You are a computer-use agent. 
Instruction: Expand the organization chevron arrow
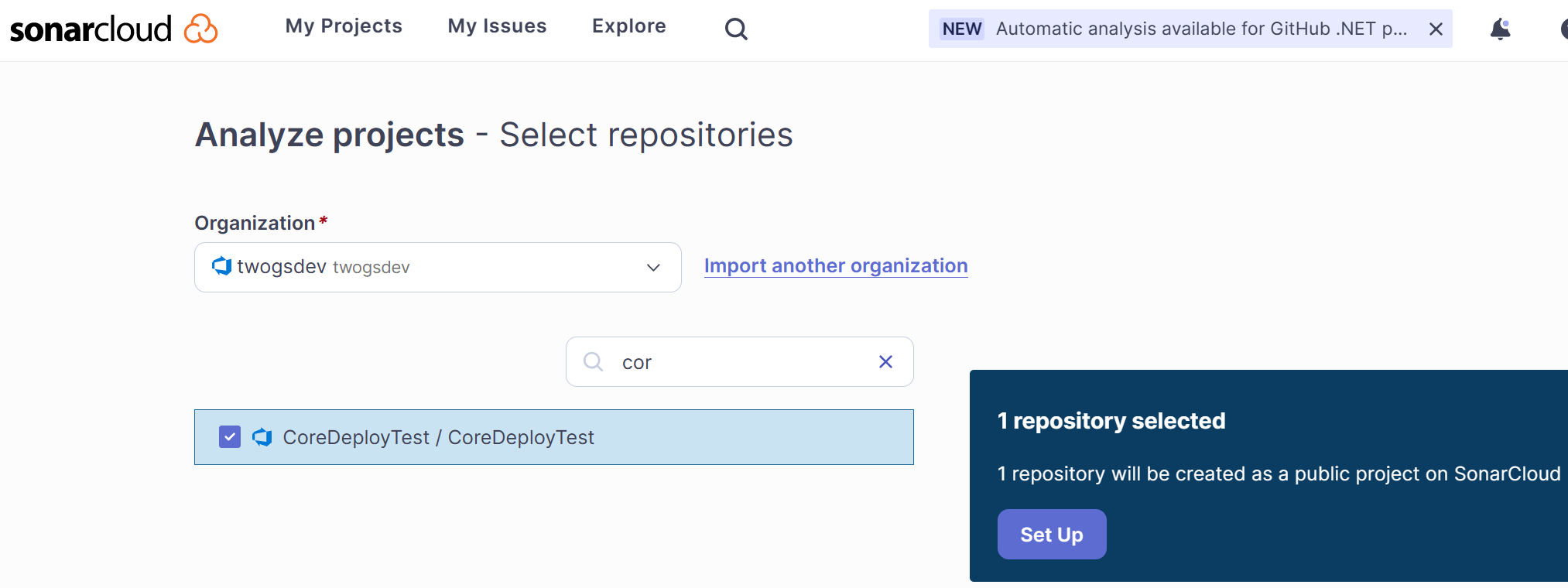pos(653,268)
